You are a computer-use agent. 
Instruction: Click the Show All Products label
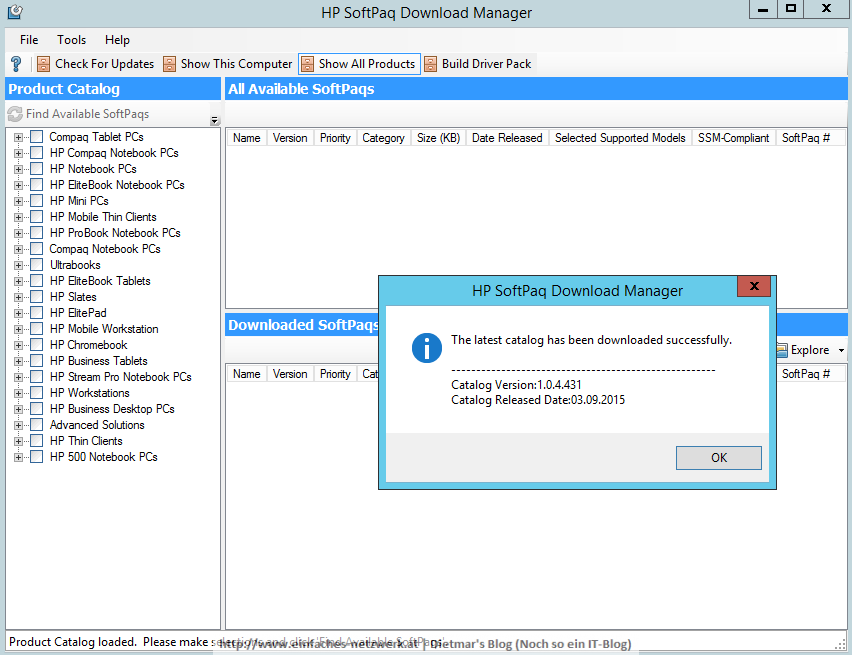[367, 64]
